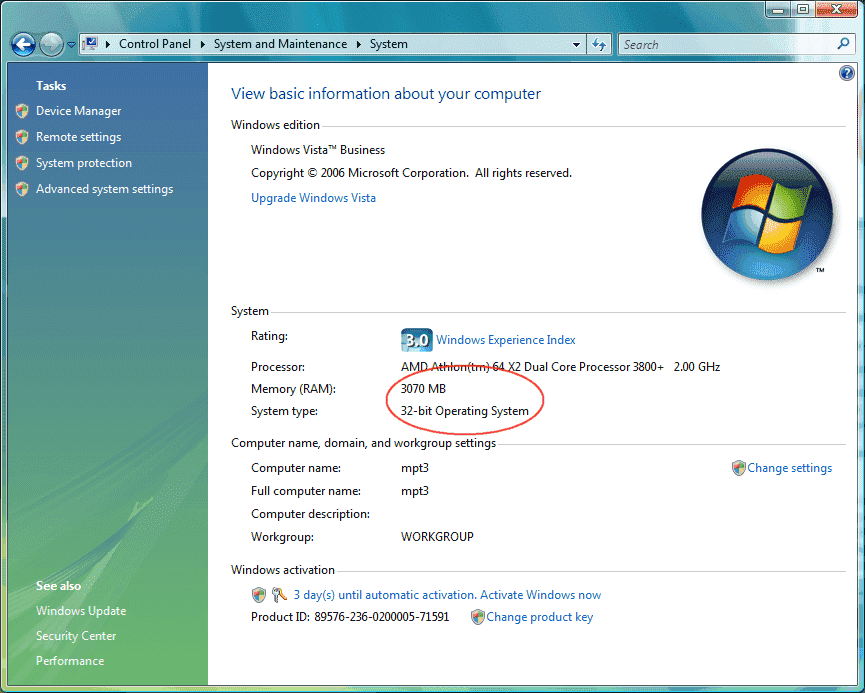
Task: Click the Change product key link
Action: click(540, 617)
